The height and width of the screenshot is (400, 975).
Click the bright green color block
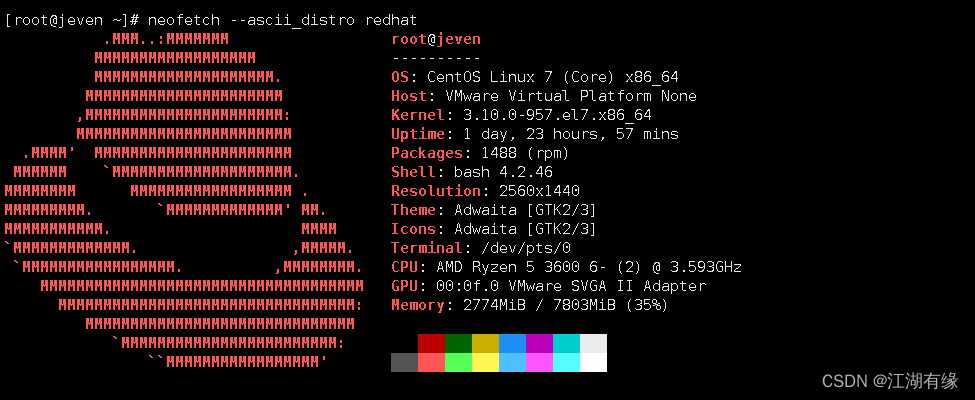[x=458, y=362]
